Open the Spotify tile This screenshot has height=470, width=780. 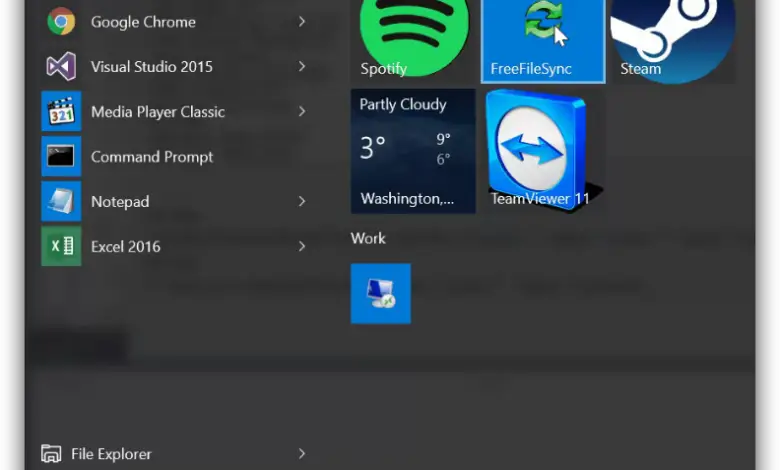413,40
